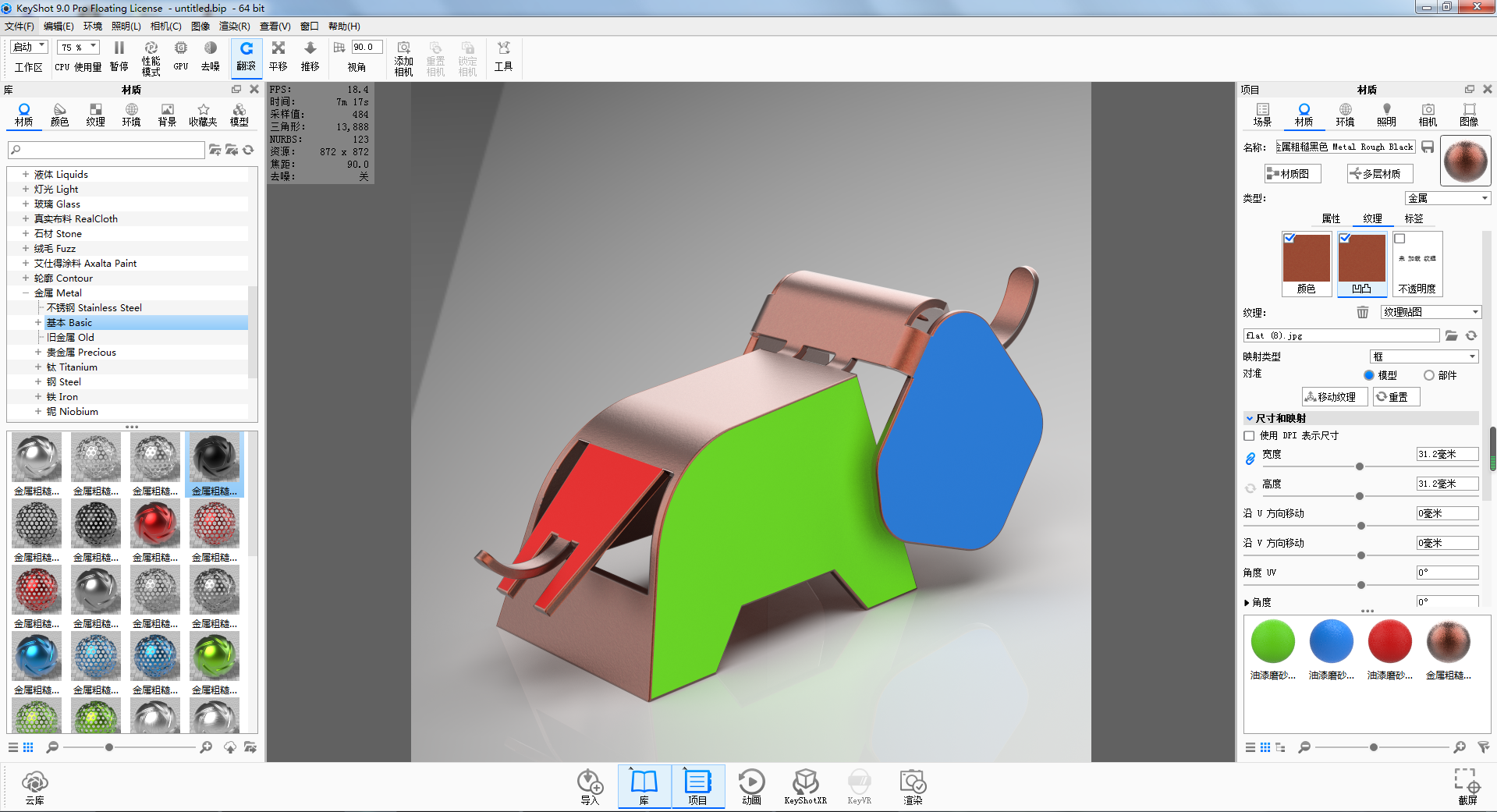Click the Import icon
The height and width of the screenshot is (812, 1497).
click(590, 787)
